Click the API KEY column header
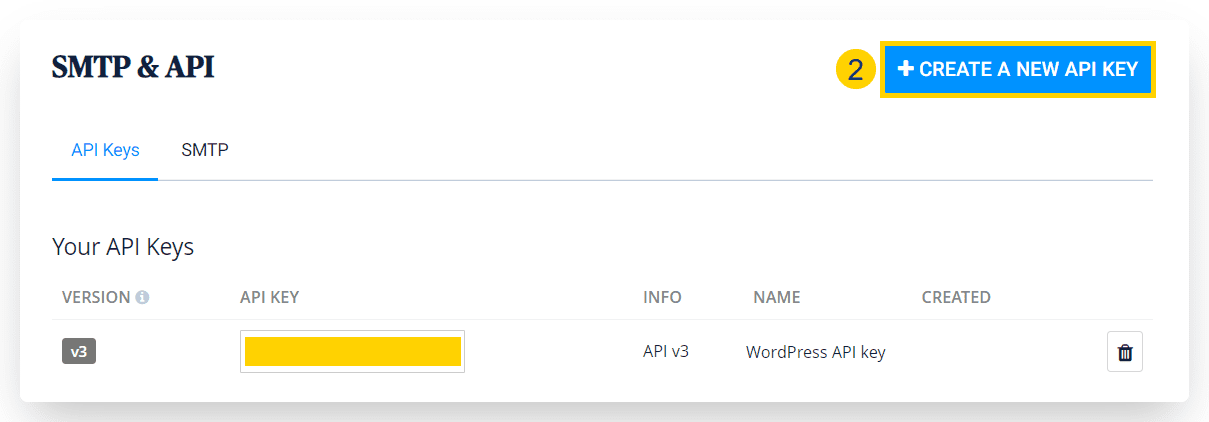Screen dimensions: 1209x422 click(270, 298)
